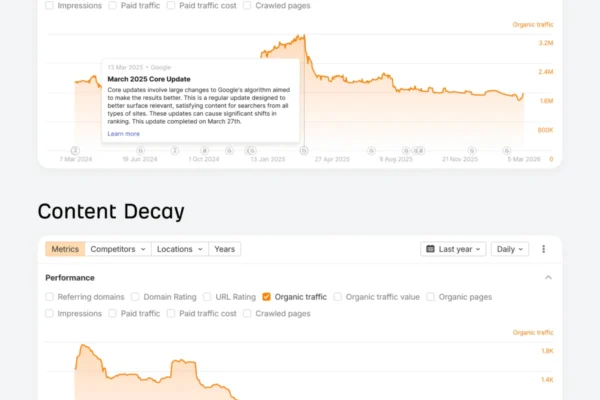This screenshot has width=600, height=400.
Task: Tick Crawled pages under Content Decay
Action: click(x=249, y=313)
